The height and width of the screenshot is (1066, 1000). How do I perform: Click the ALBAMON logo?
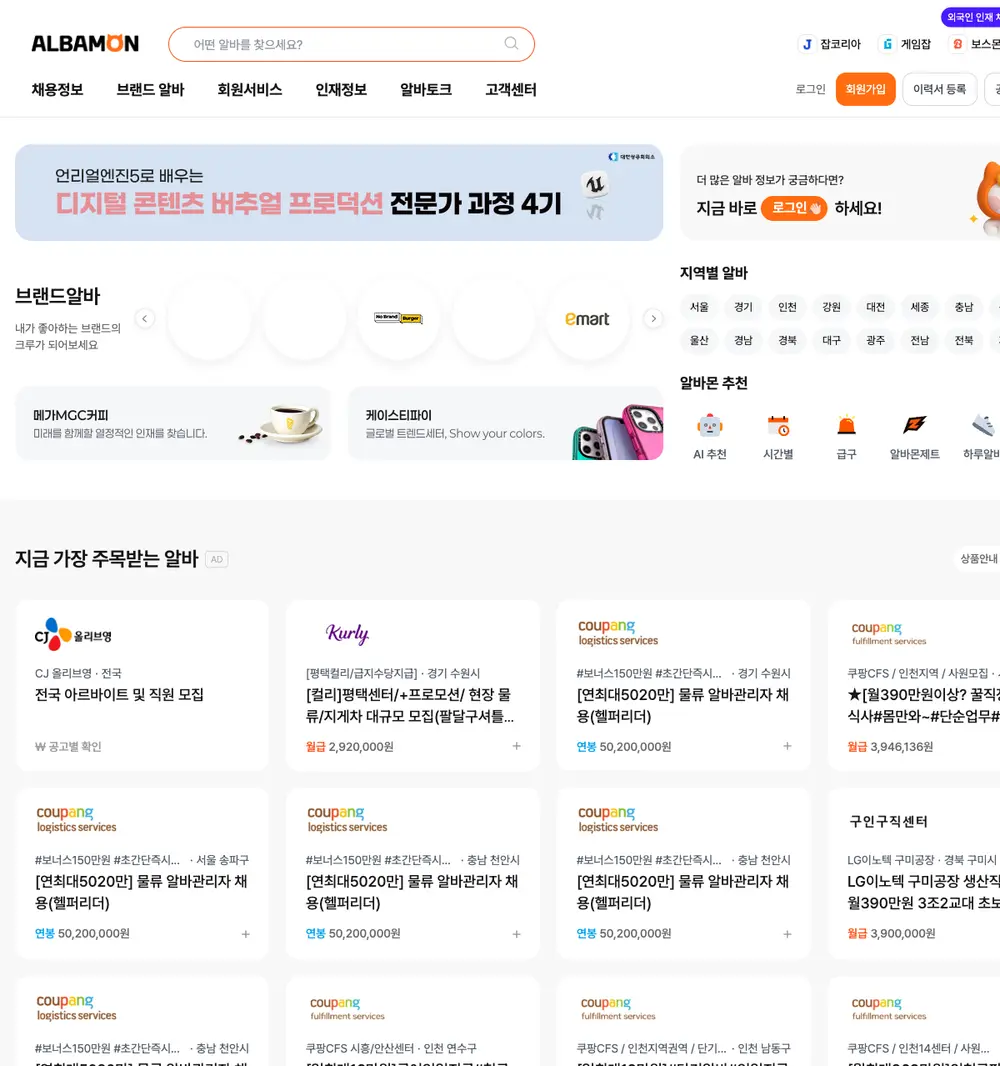pos(85,44)
